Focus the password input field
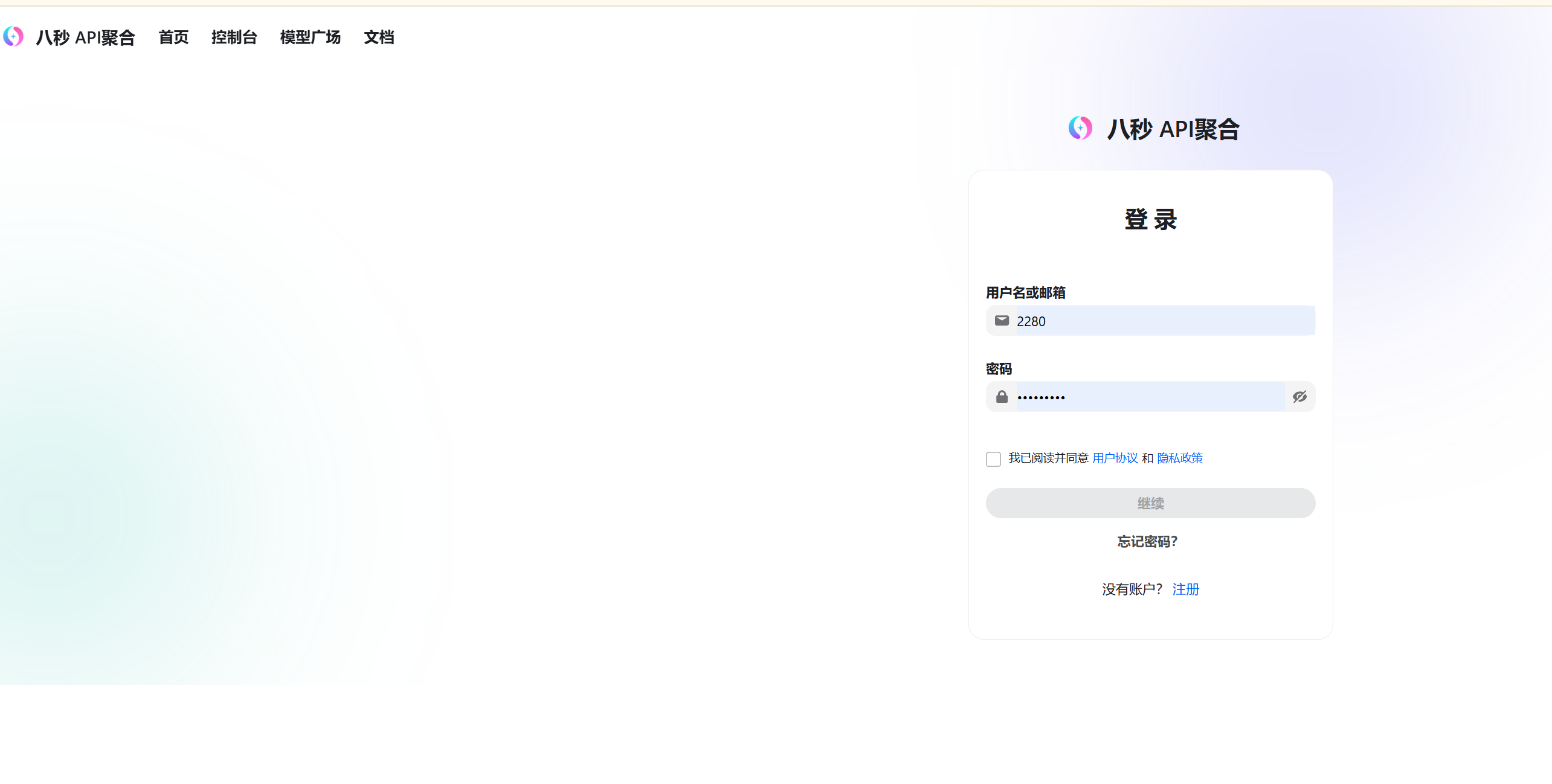 [1150, 397]
